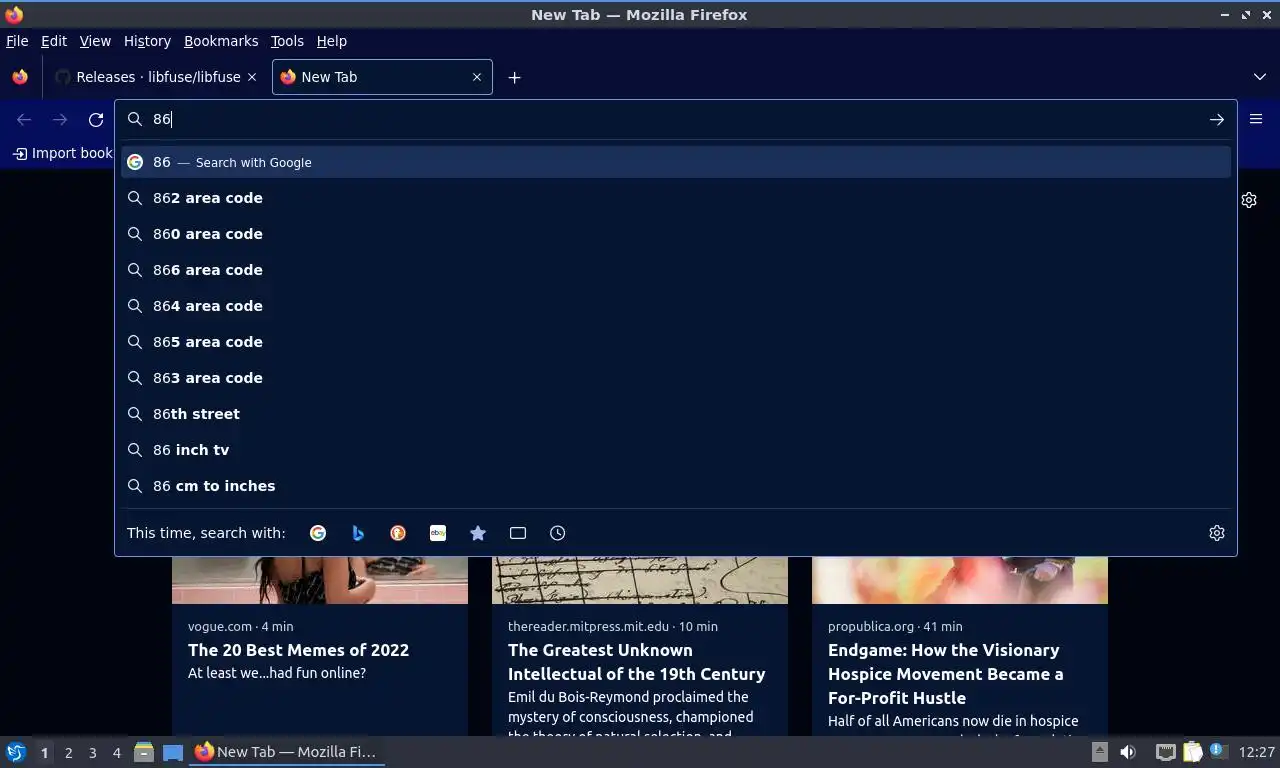Choose '862 area code' suggestion
Screen dimensions: 1280x768
point(676,198)
